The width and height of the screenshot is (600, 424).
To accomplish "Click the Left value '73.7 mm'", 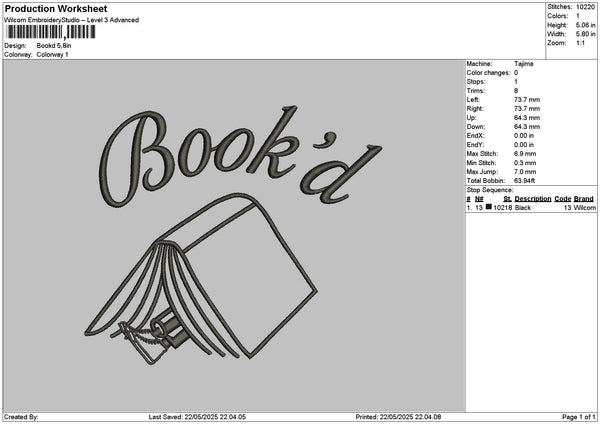I will [527, 99].
